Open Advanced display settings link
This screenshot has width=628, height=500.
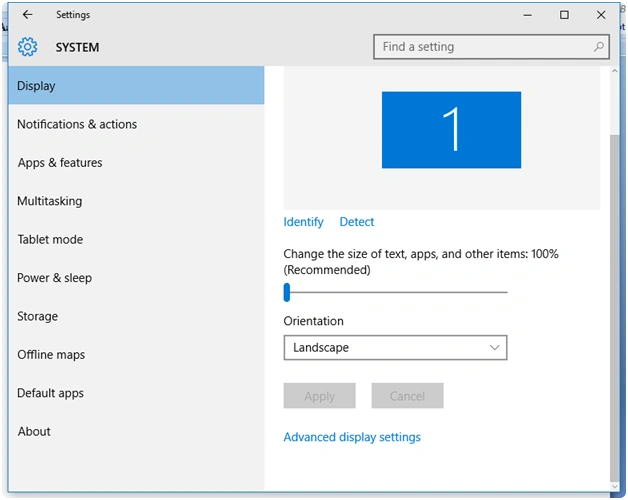(352, 437)
